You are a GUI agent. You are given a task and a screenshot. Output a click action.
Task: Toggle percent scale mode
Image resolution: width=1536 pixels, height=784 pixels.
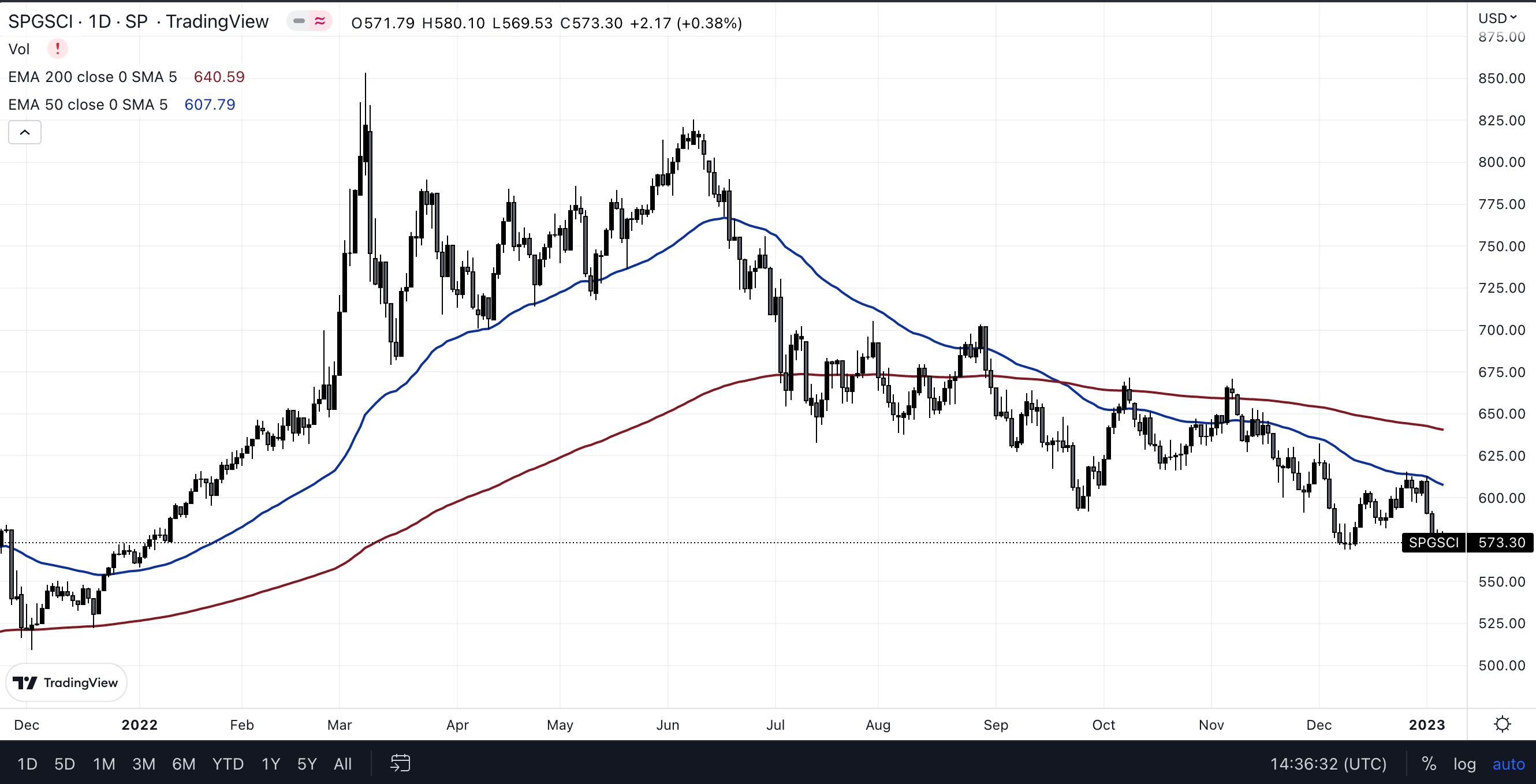[x=1429, y=764]
